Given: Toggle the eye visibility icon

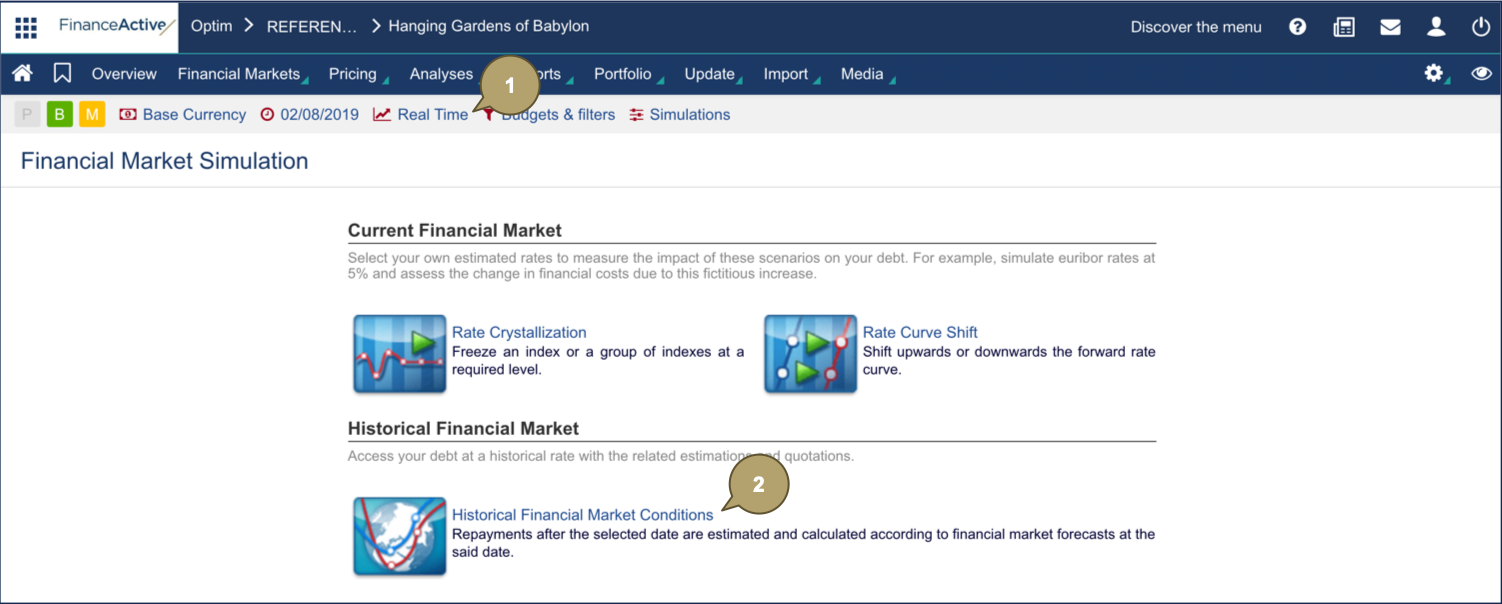Looking at the screenshot, I should (x=1481, y=73).
